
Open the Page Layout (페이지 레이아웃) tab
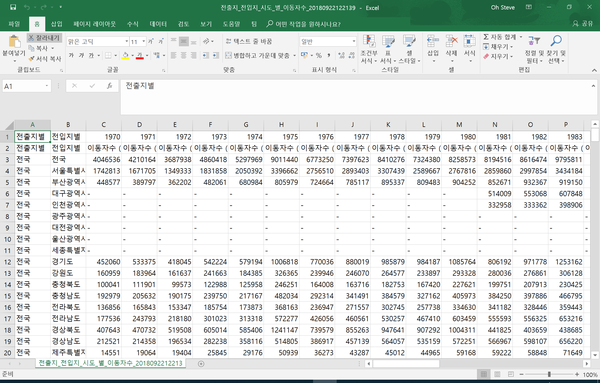(95, 24)
